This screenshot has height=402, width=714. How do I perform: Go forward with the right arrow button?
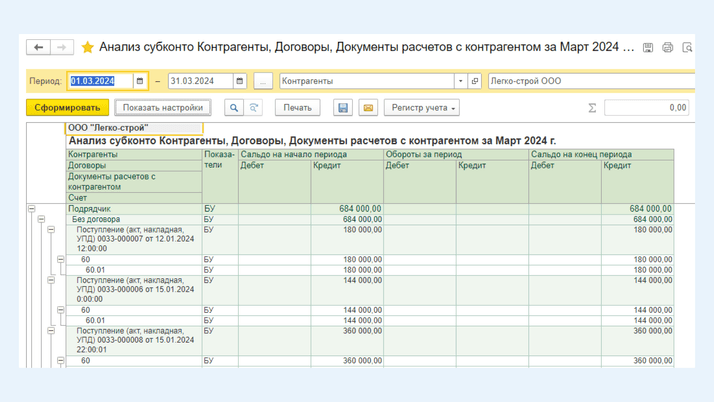pos(61,47)
